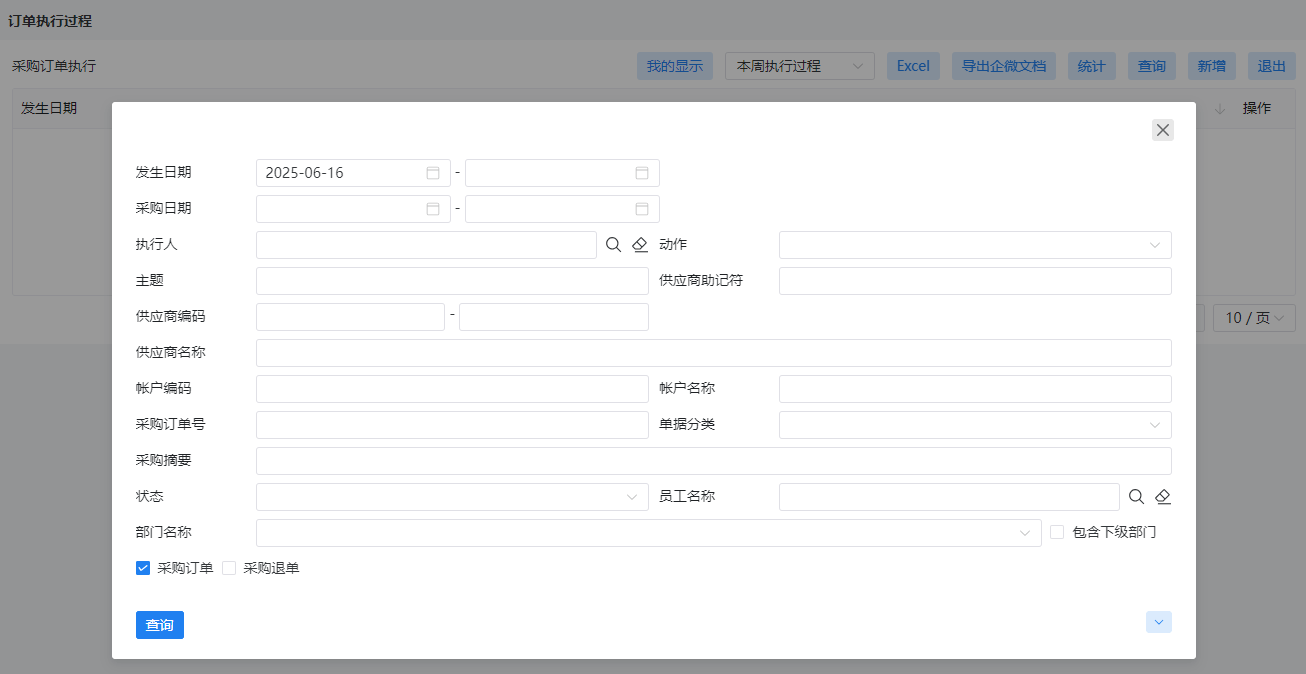Click the 采购日期 start date field

tap(353, 209)
